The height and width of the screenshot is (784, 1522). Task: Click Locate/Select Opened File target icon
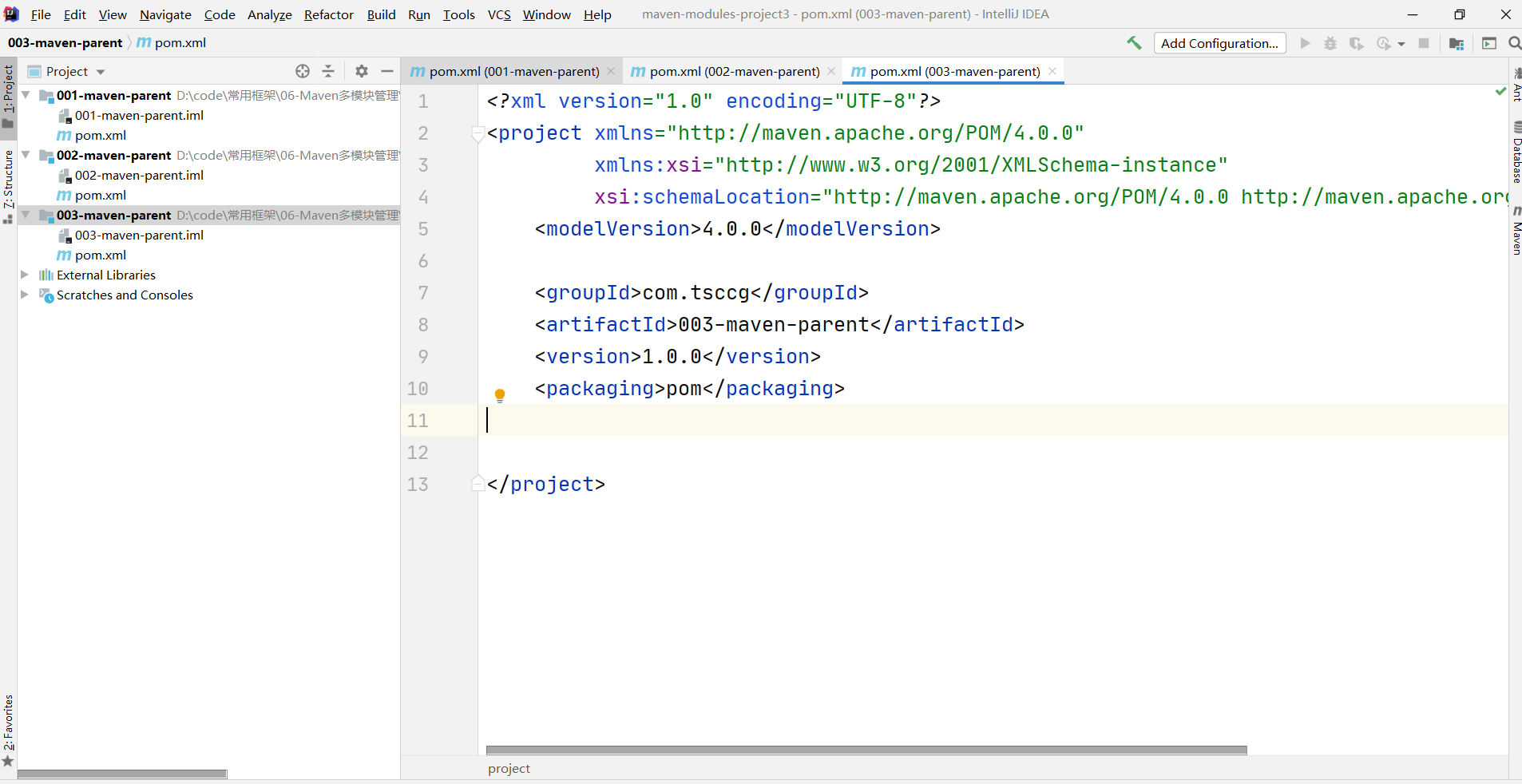pyautogui.click(x=303, y=71)
